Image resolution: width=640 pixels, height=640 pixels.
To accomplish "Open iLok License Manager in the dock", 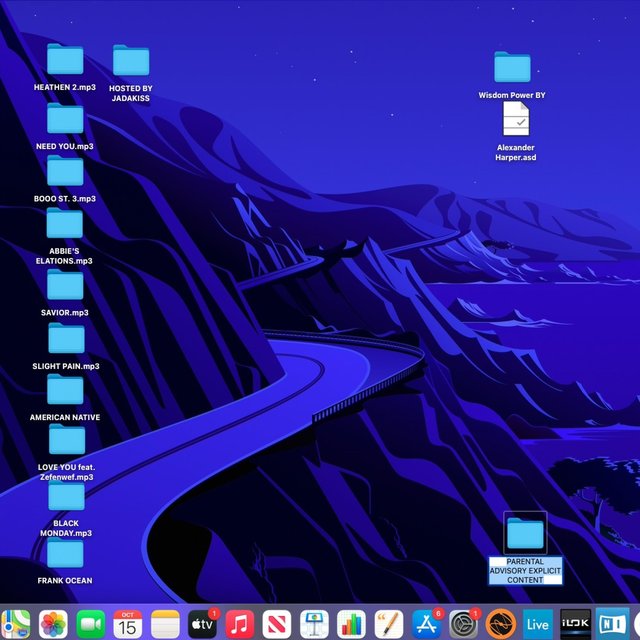I will pyautogui.click(x=575, y=624).
